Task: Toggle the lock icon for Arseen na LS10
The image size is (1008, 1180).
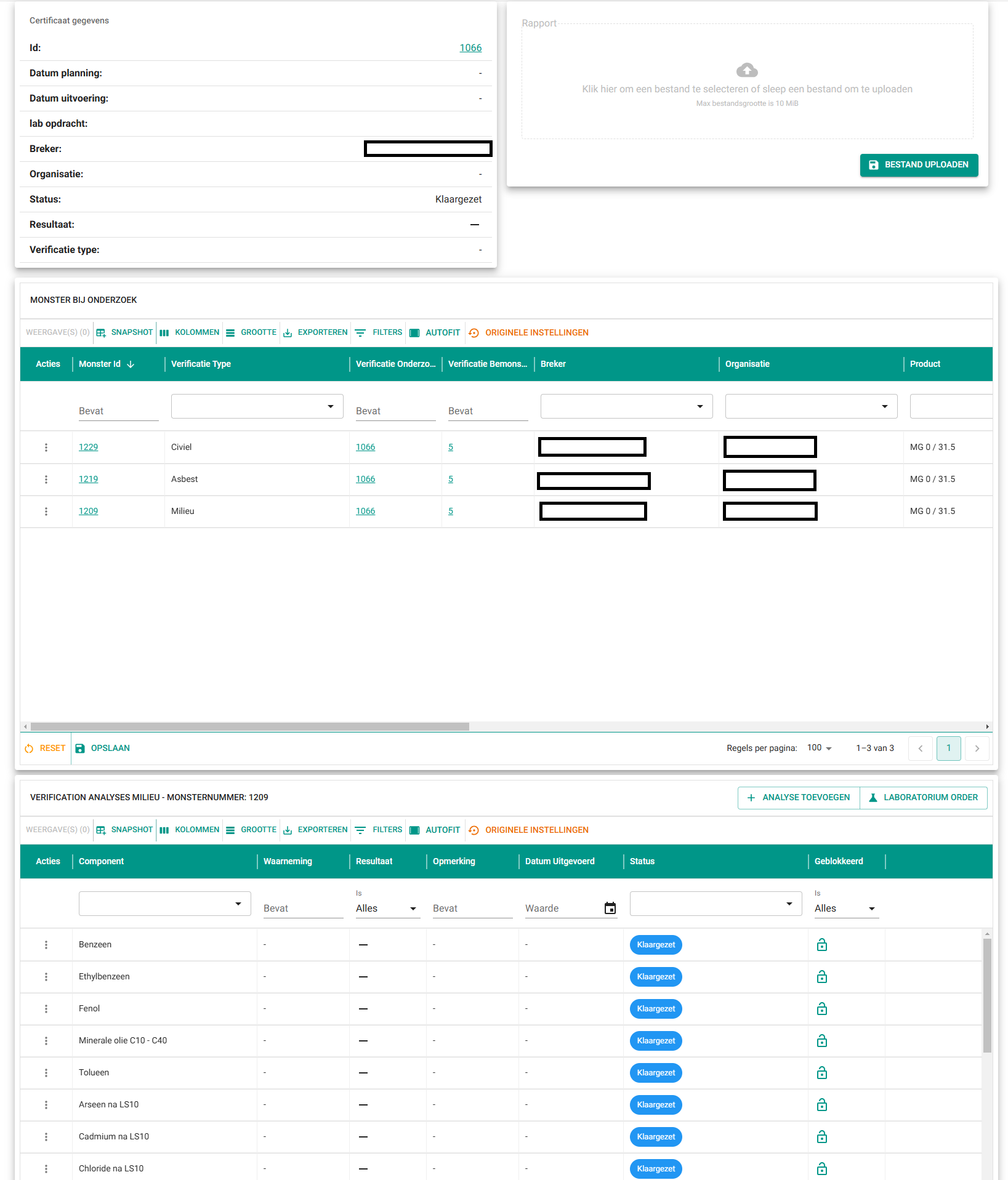Action: coord(822,1105)
